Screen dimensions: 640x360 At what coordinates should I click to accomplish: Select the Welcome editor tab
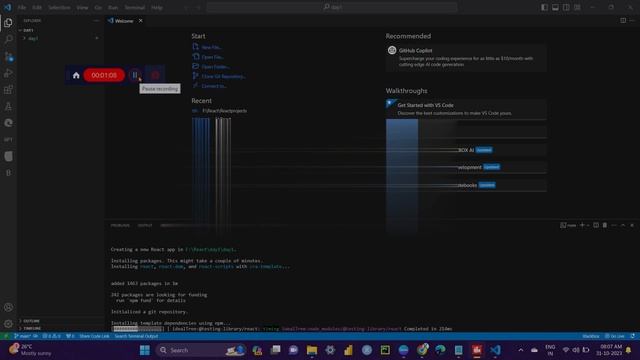pos(124,21)
